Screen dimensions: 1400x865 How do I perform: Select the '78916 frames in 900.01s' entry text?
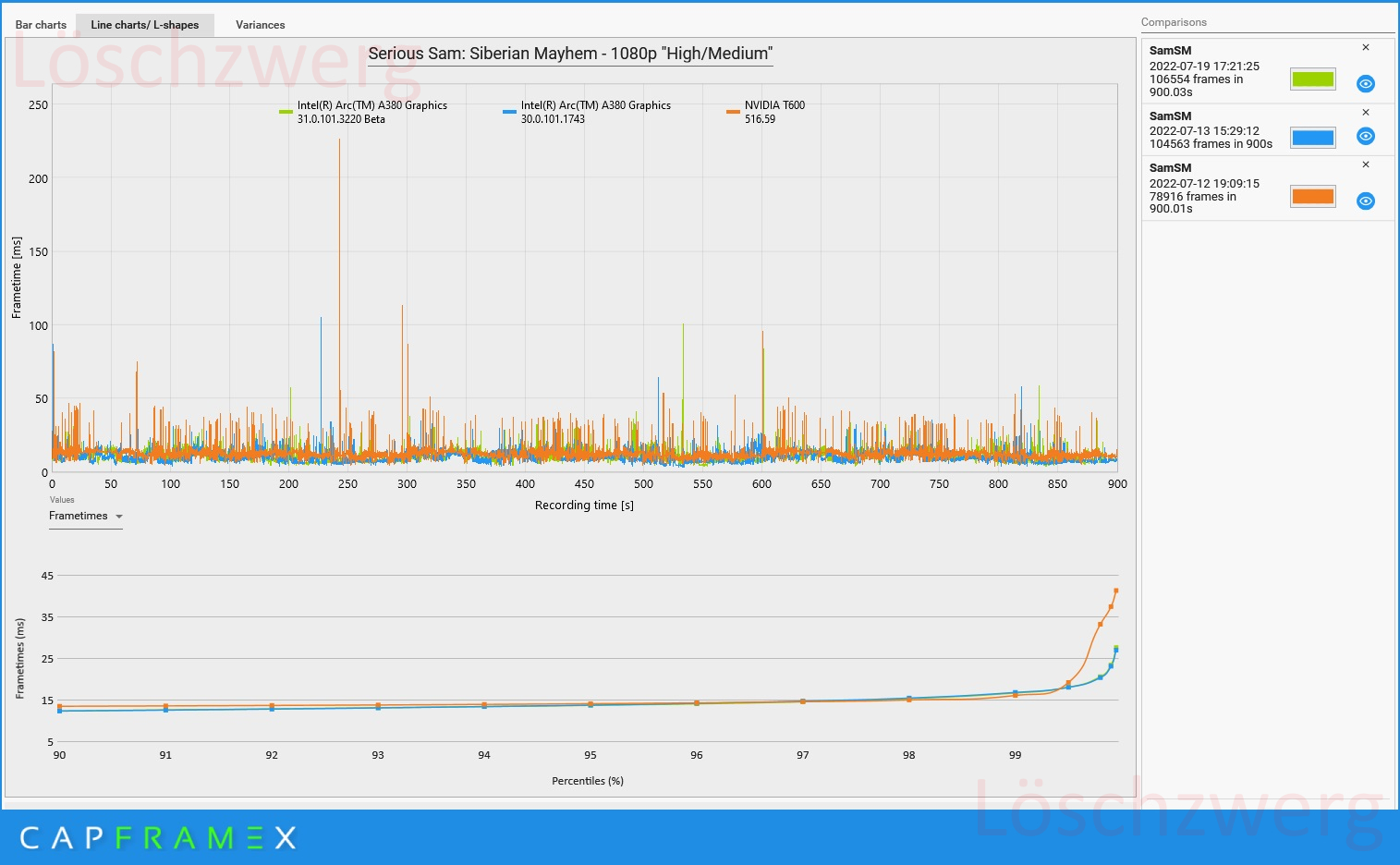point(1192,202)
